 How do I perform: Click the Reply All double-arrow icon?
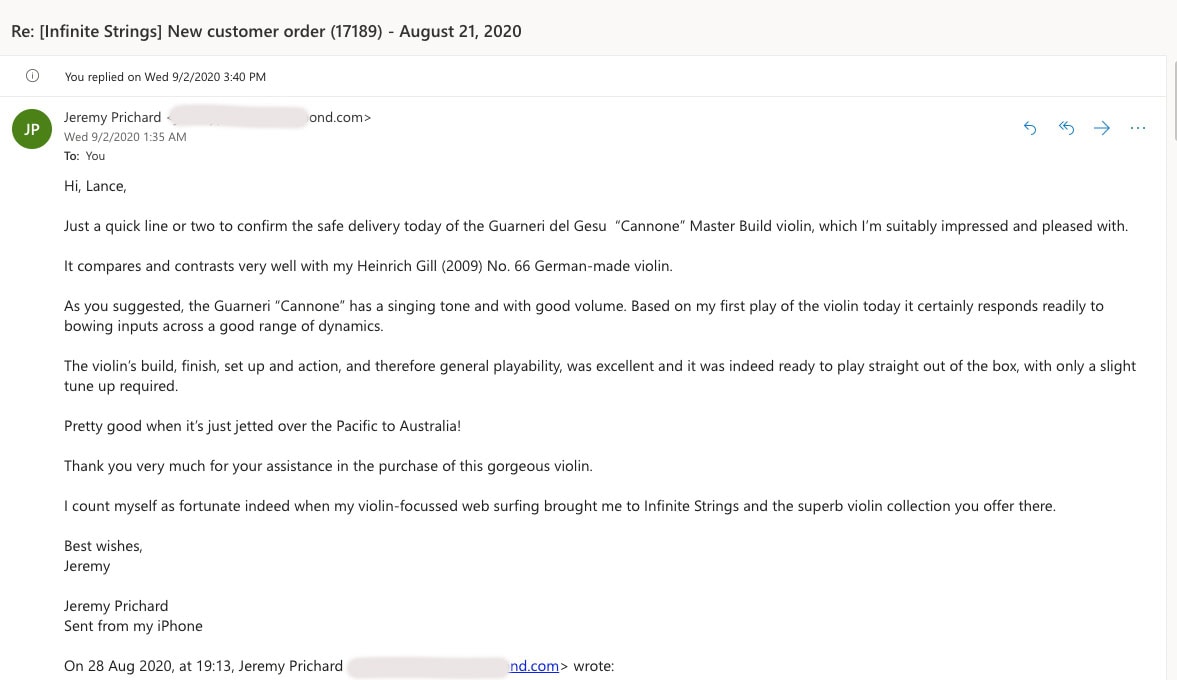coord(1066,128)
